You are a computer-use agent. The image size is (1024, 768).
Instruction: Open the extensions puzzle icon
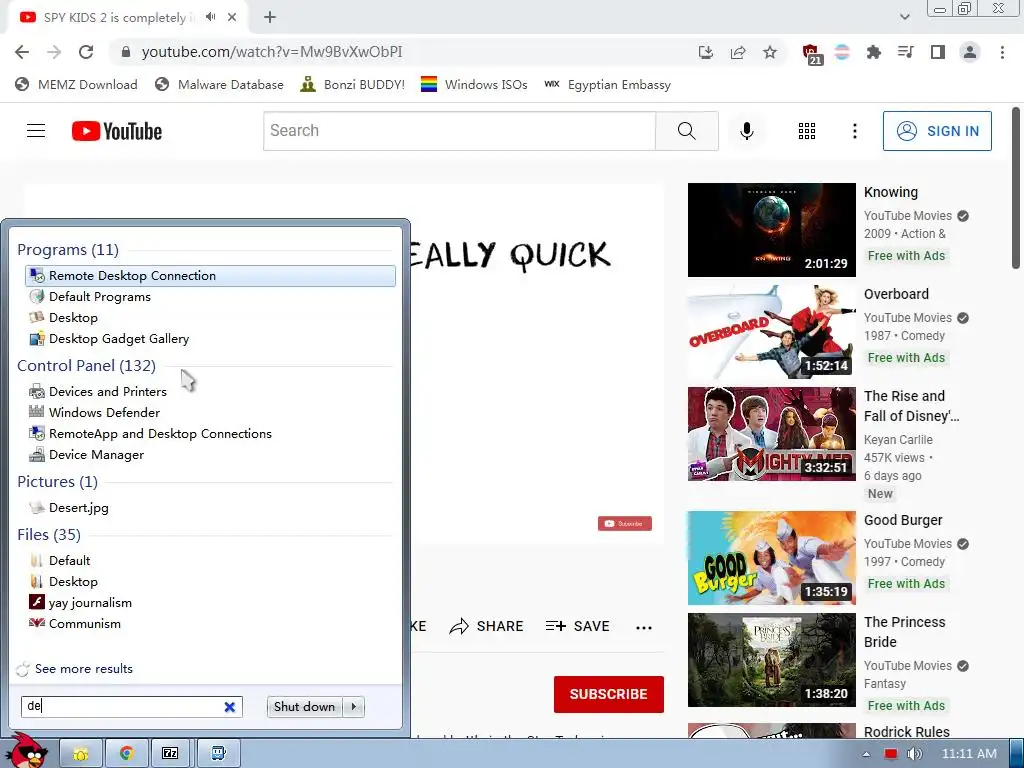873,52
